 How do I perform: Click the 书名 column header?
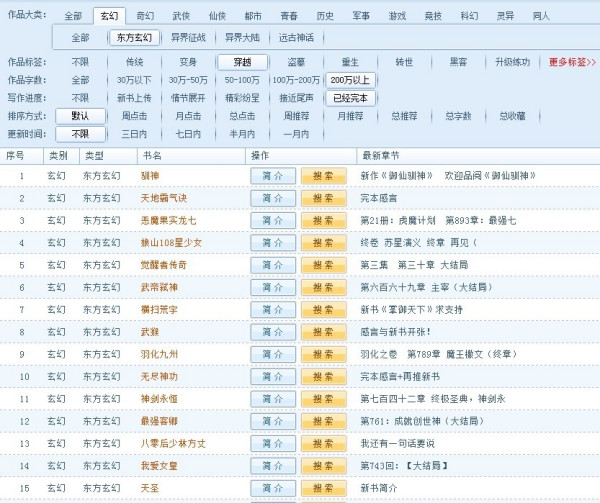pos(152,156)
